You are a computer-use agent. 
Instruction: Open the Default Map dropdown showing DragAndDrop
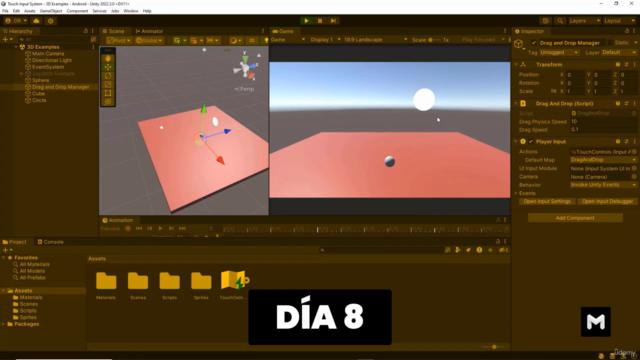603,160
